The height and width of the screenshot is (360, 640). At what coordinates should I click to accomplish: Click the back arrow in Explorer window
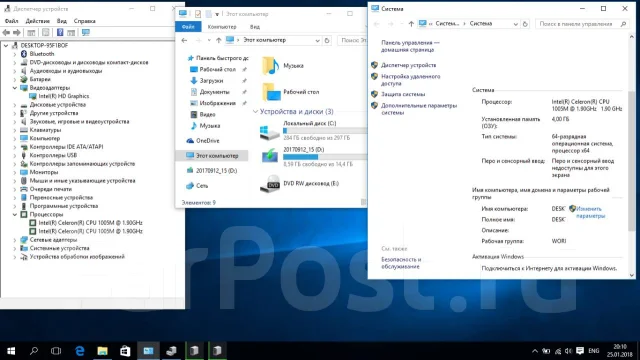tap(184, 40)
